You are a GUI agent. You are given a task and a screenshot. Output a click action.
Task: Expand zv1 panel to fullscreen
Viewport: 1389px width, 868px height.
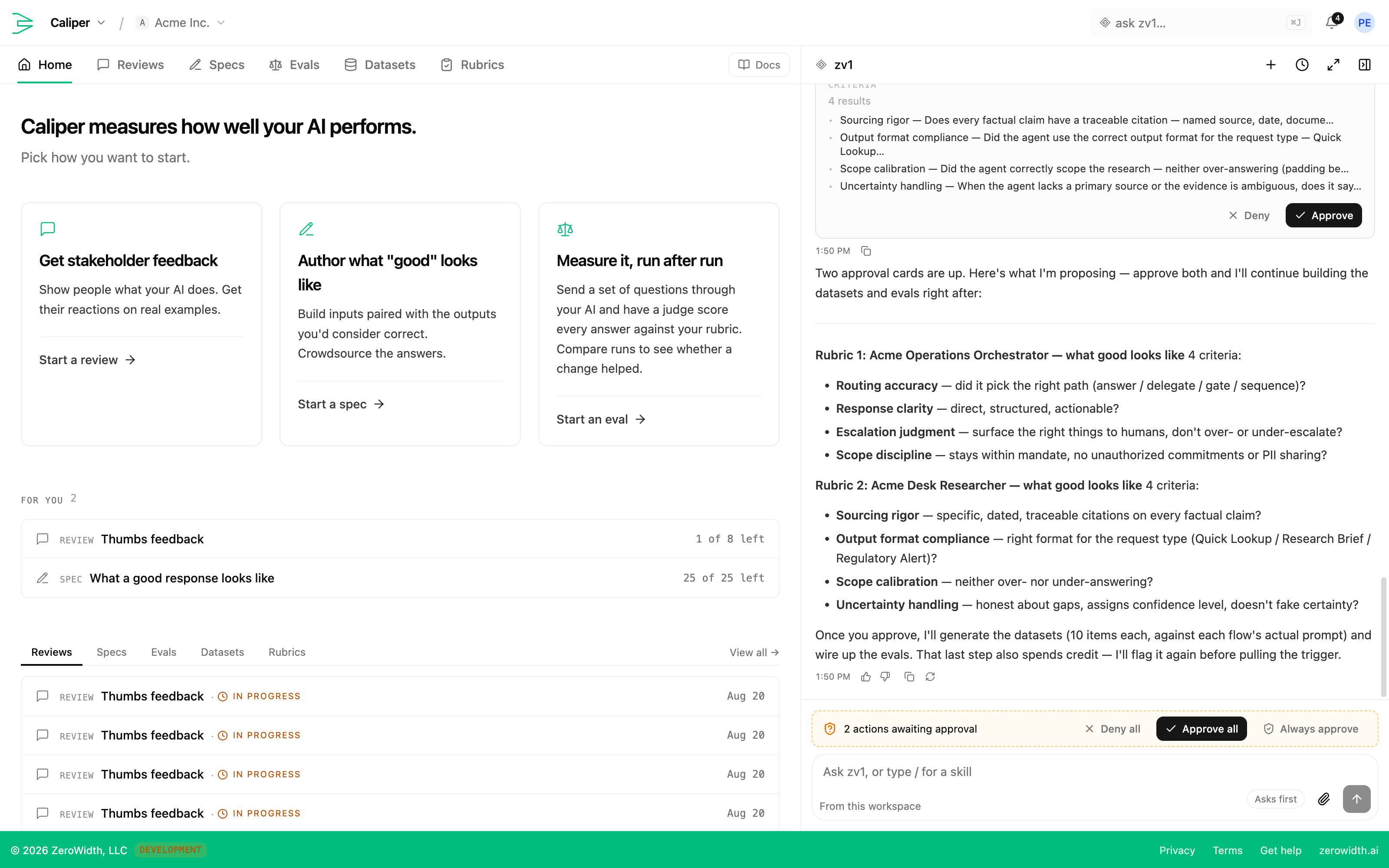pos(1333,65)
